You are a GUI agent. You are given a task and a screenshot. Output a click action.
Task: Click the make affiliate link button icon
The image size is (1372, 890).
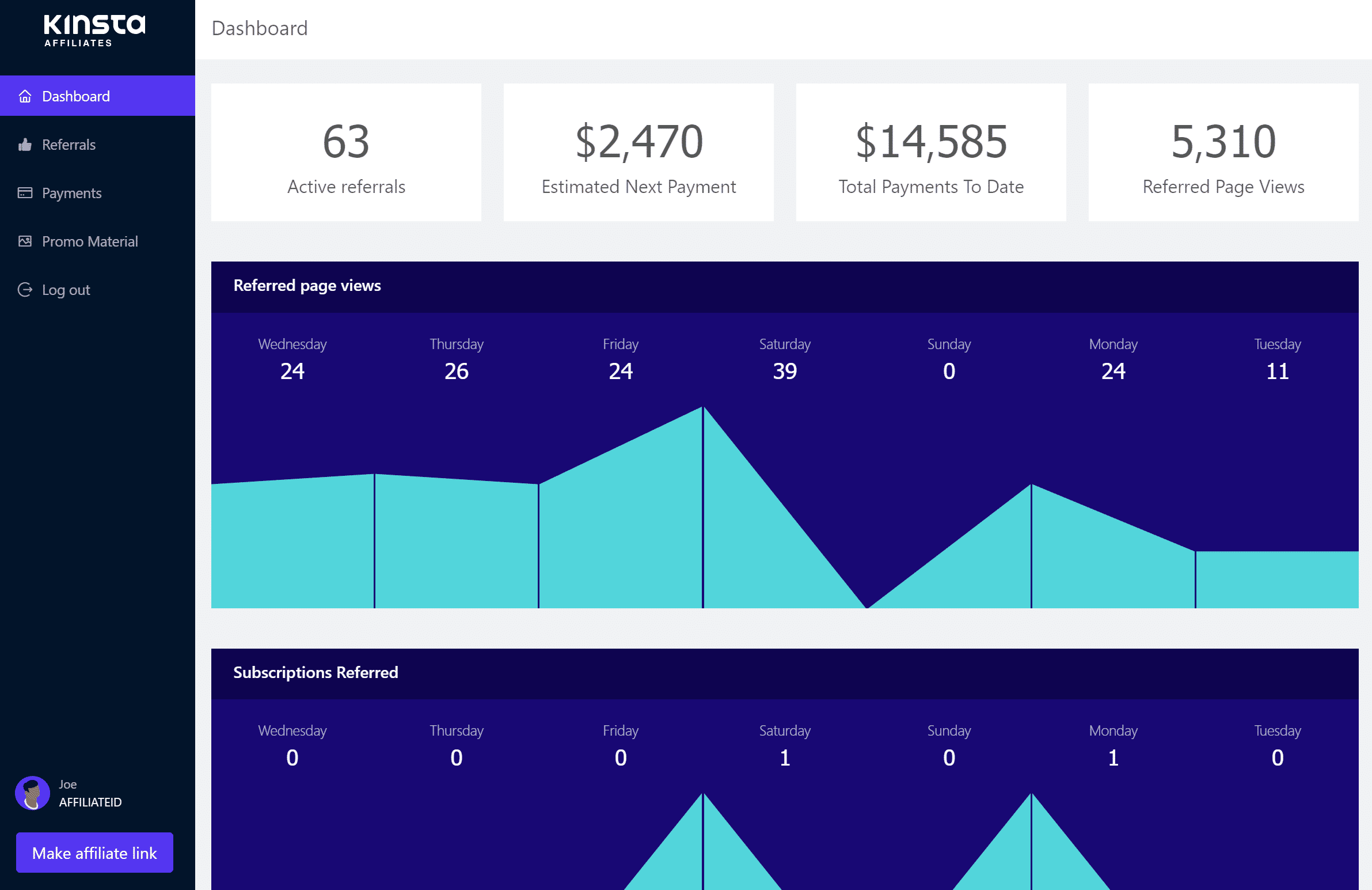pos(94,853)
